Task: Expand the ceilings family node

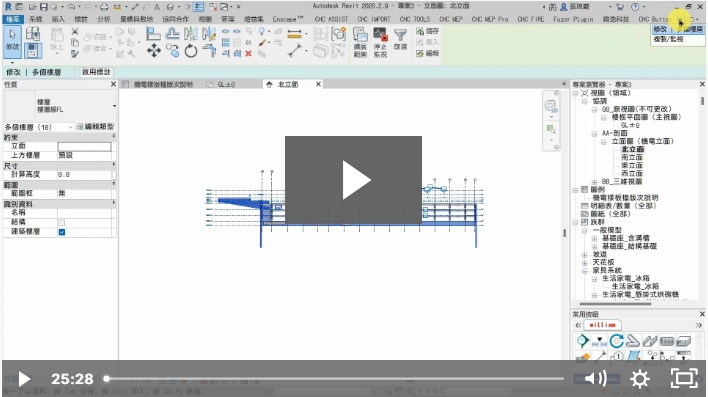Action: tap(585, 262)
